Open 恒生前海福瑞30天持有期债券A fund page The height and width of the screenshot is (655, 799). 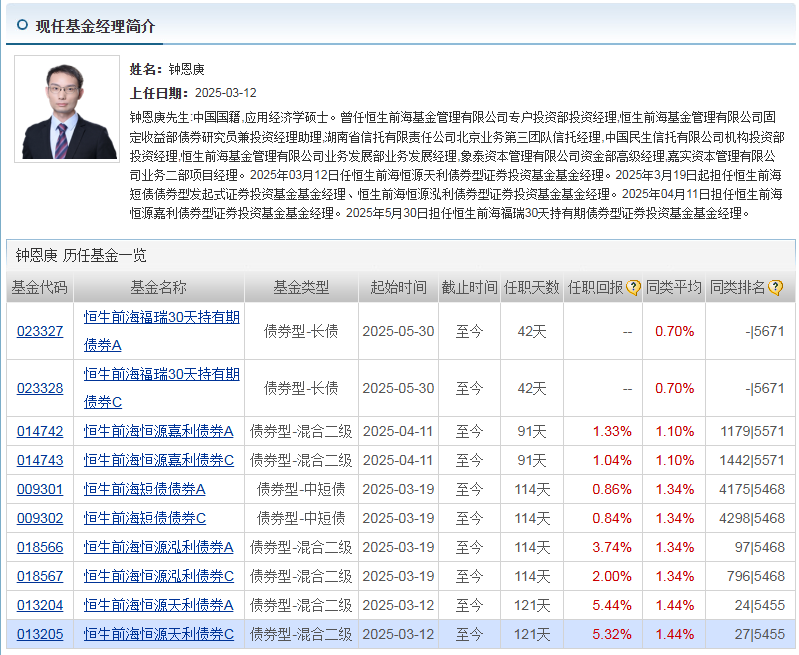click(x=162, y=331)
